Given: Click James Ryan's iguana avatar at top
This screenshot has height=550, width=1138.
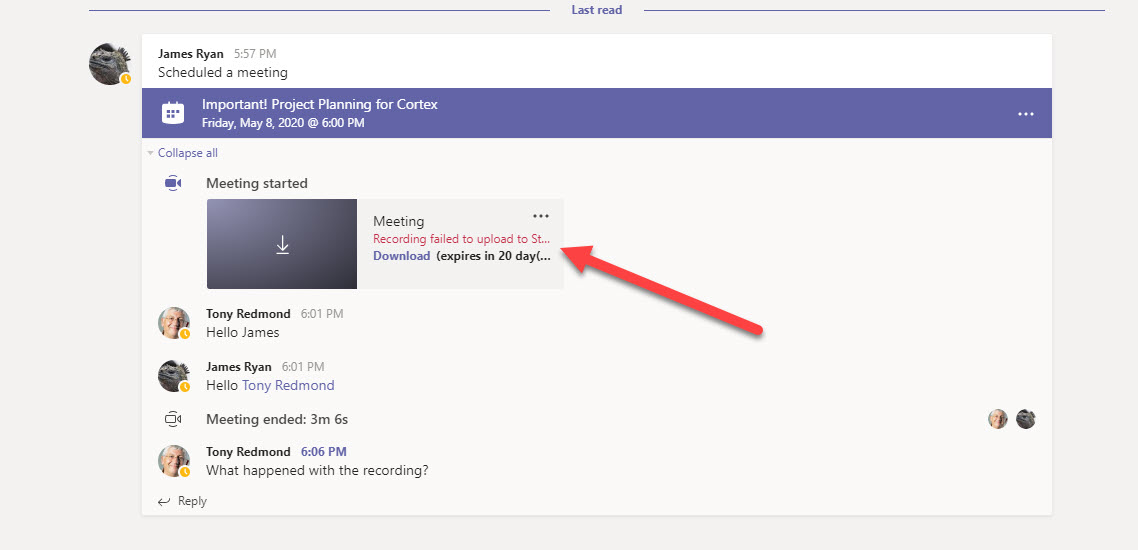Looking at the screenshot, I should tap(110, 64).
